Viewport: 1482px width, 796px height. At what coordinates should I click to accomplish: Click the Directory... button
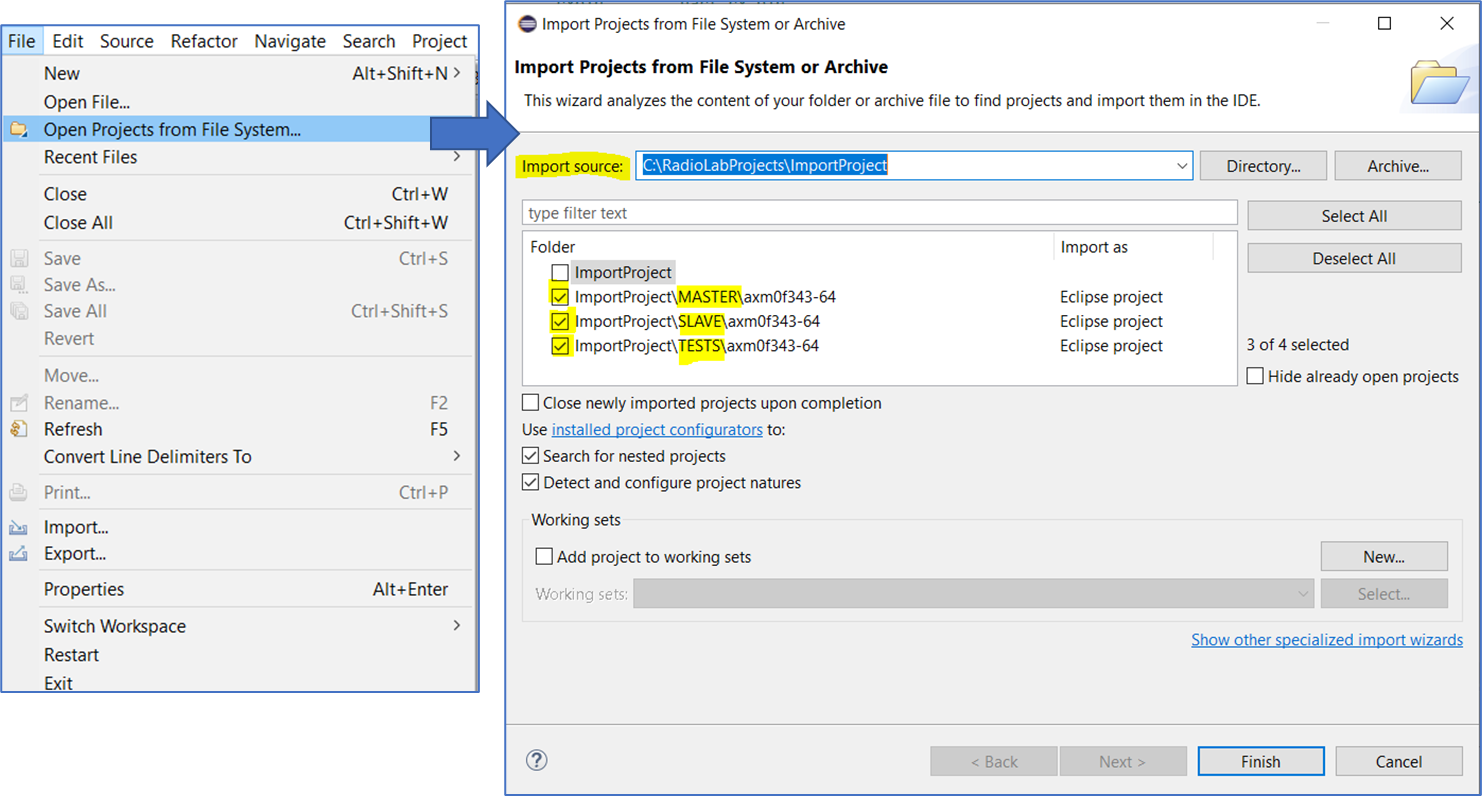pyautogui.click(x=1263, y=166)
